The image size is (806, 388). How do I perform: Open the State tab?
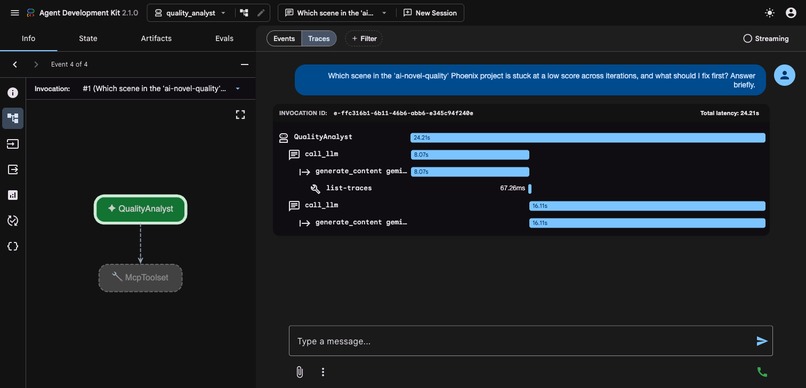click(x=88, y=39)
